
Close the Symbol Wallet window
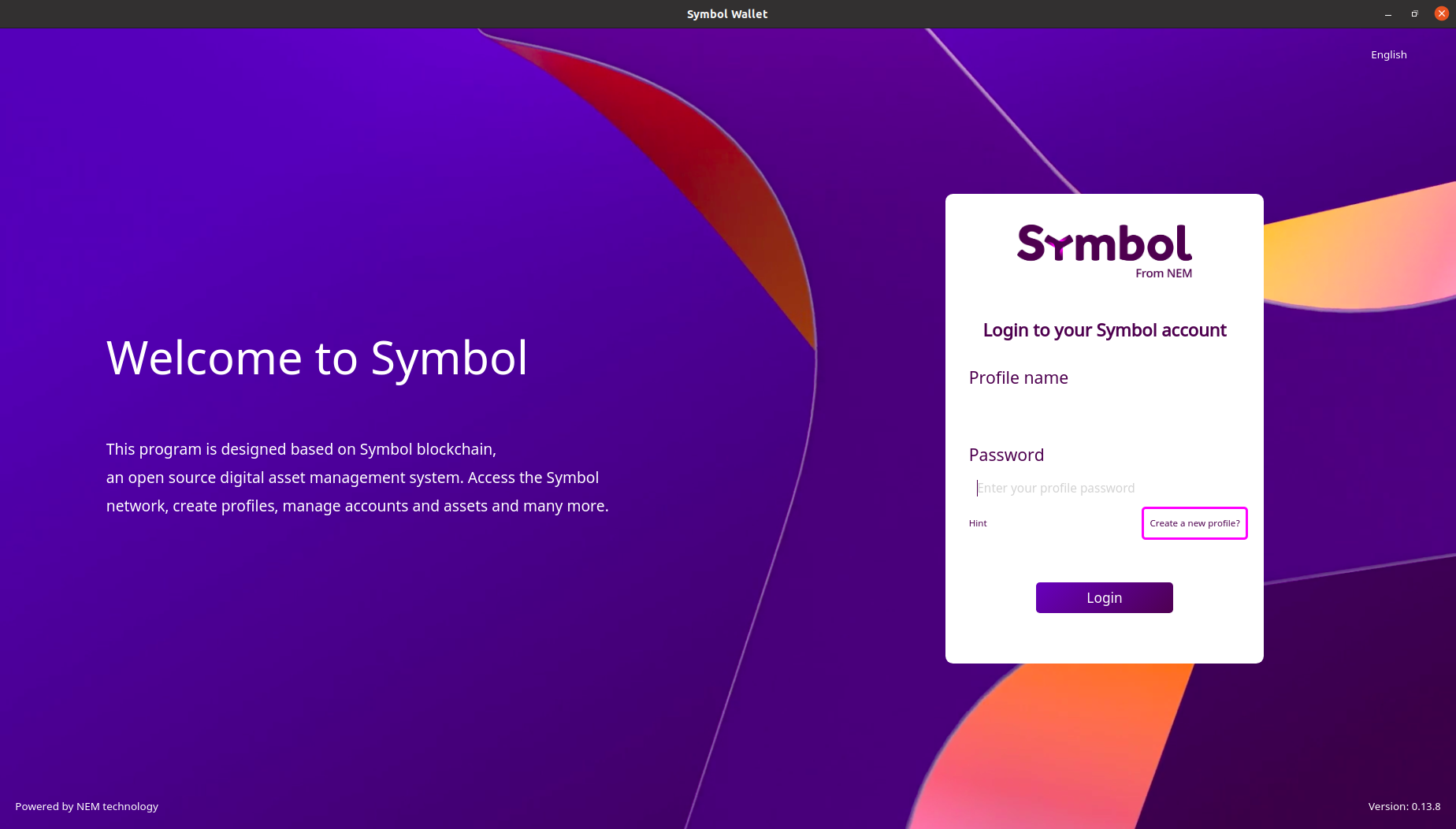[1441, 13]
